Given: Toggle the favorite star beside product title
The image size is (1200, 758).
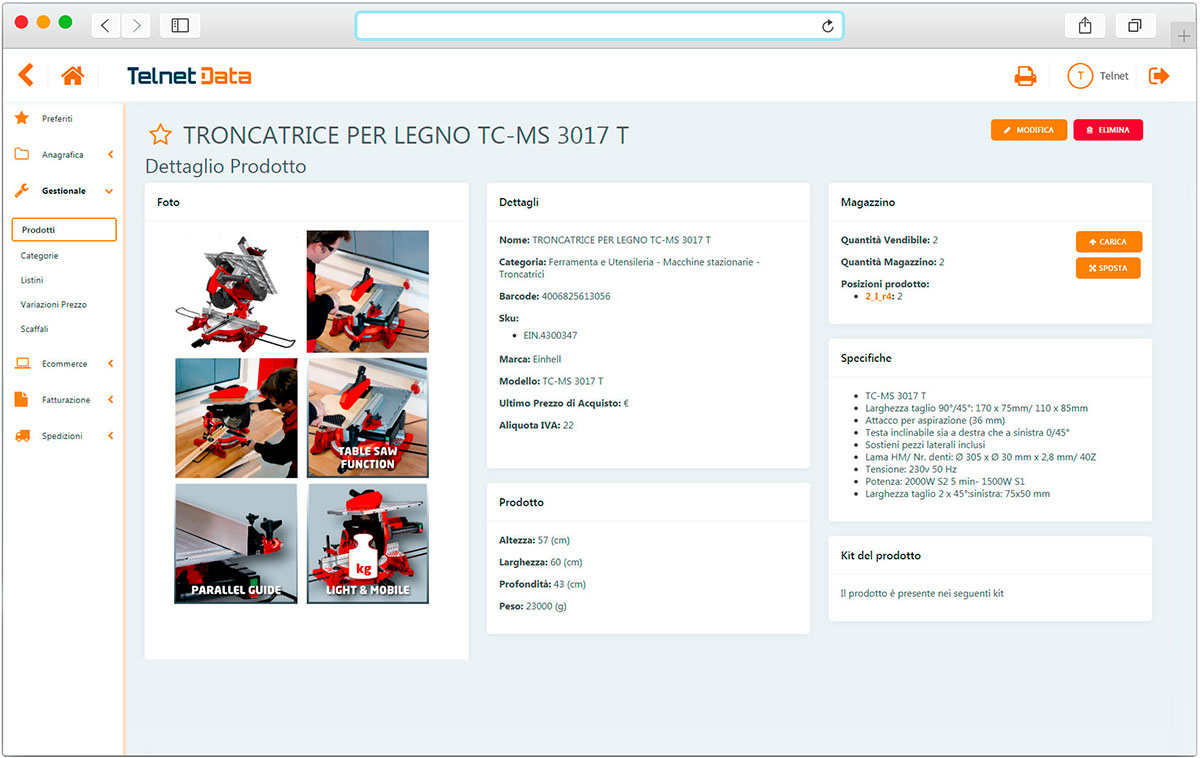Looking at the screenshot, I should [x=160, y=135].
